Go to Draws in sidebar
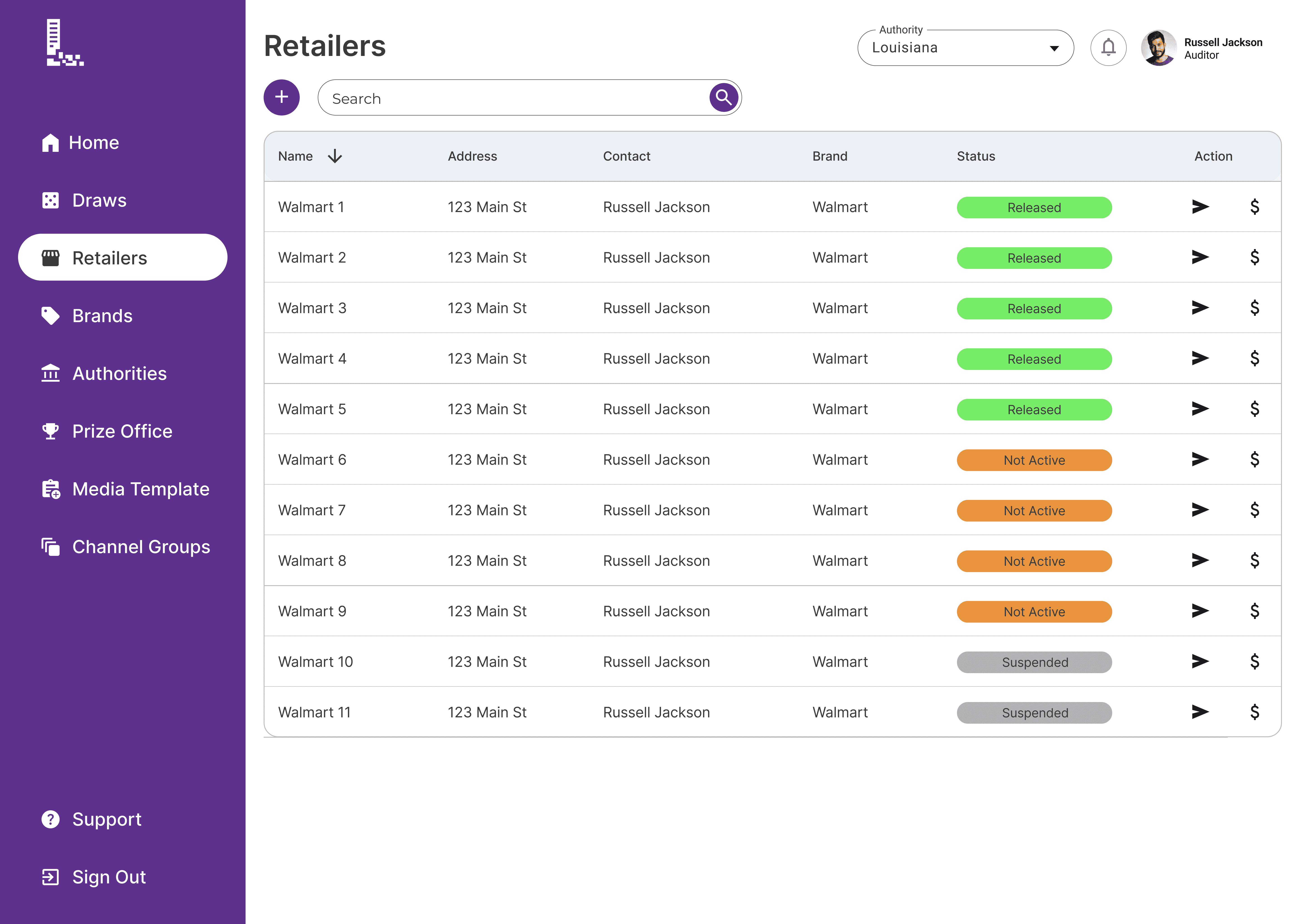The height and width of the screenshot is (924, 1300). click(99, 200)
